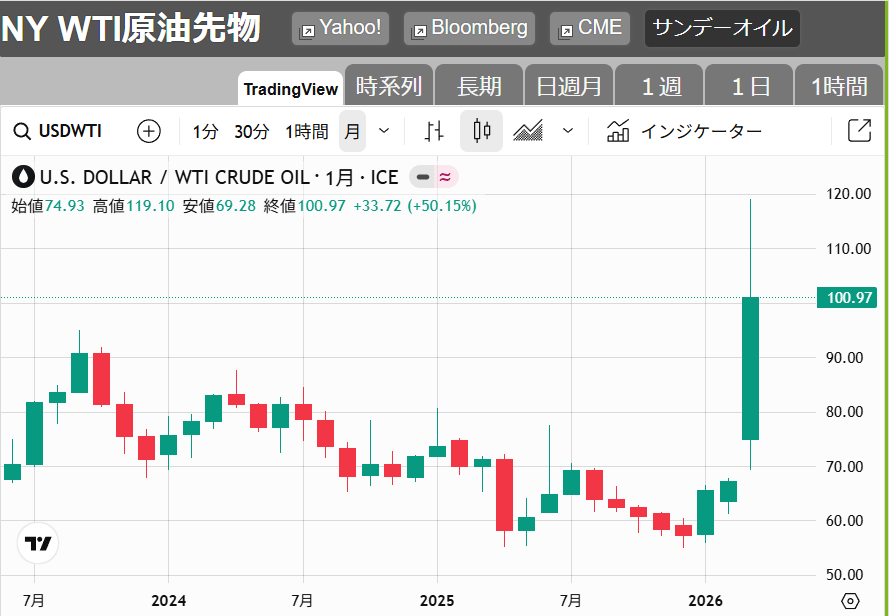
Task: Open chart settings hexagon icon at bottom right
Action: (x=850, y=601)
